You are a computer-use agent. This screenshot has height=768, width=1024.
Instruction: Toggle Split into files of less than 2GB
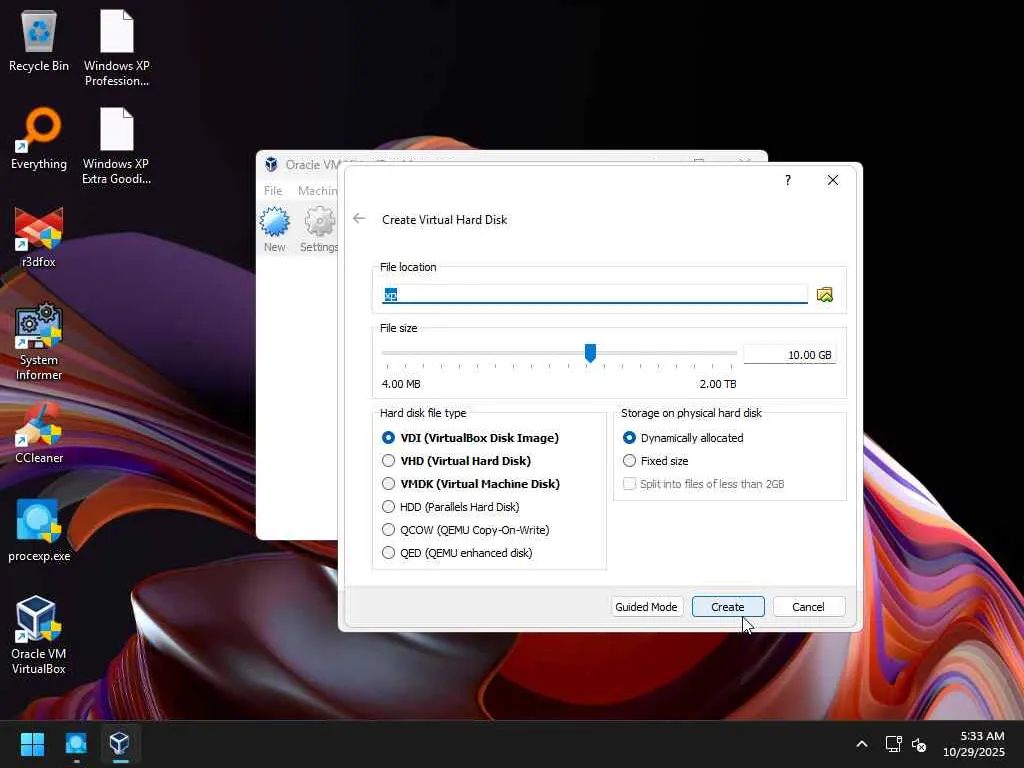point(703,484)
